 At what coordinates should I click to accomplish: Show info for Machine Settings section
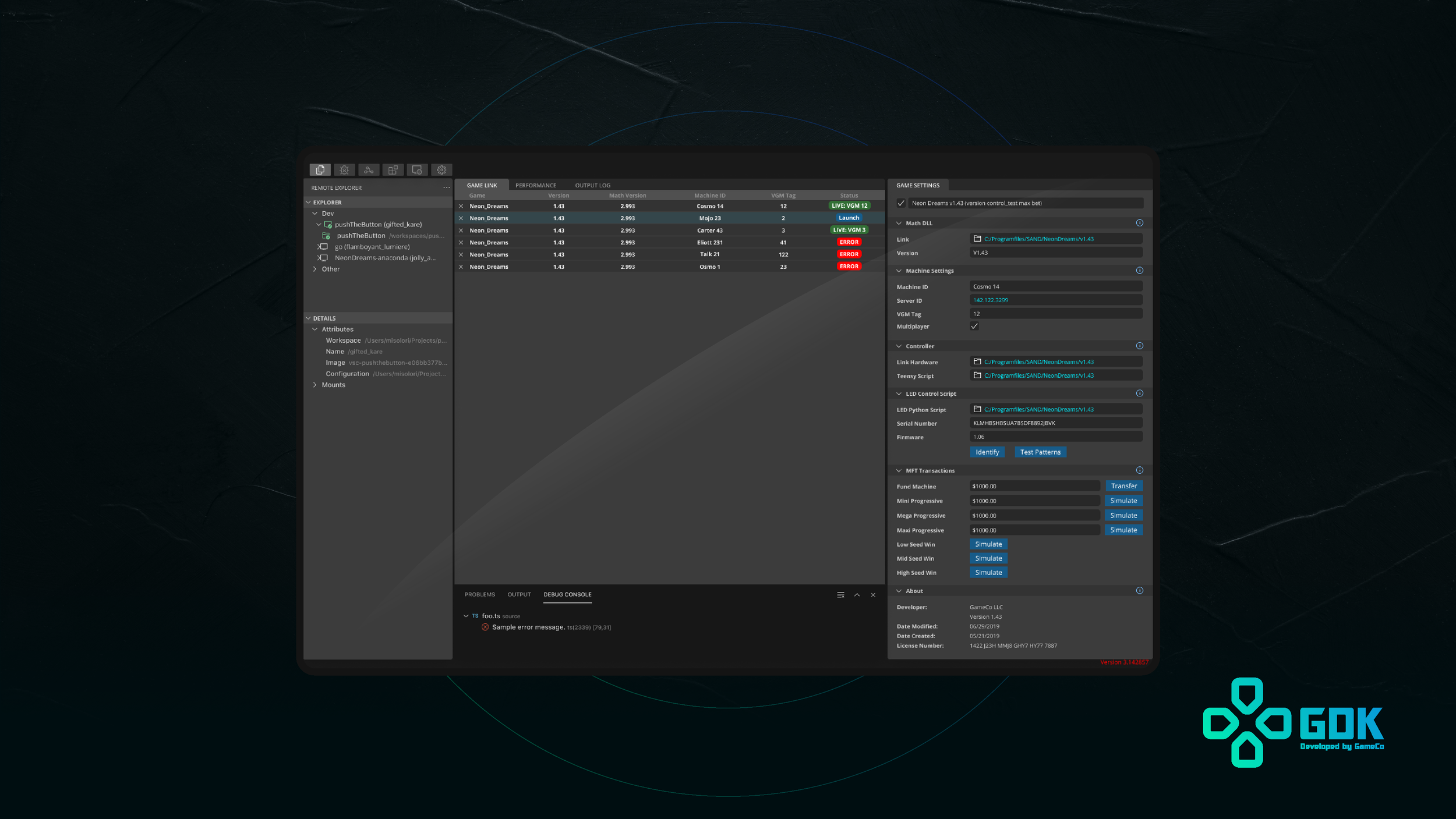1139,271
